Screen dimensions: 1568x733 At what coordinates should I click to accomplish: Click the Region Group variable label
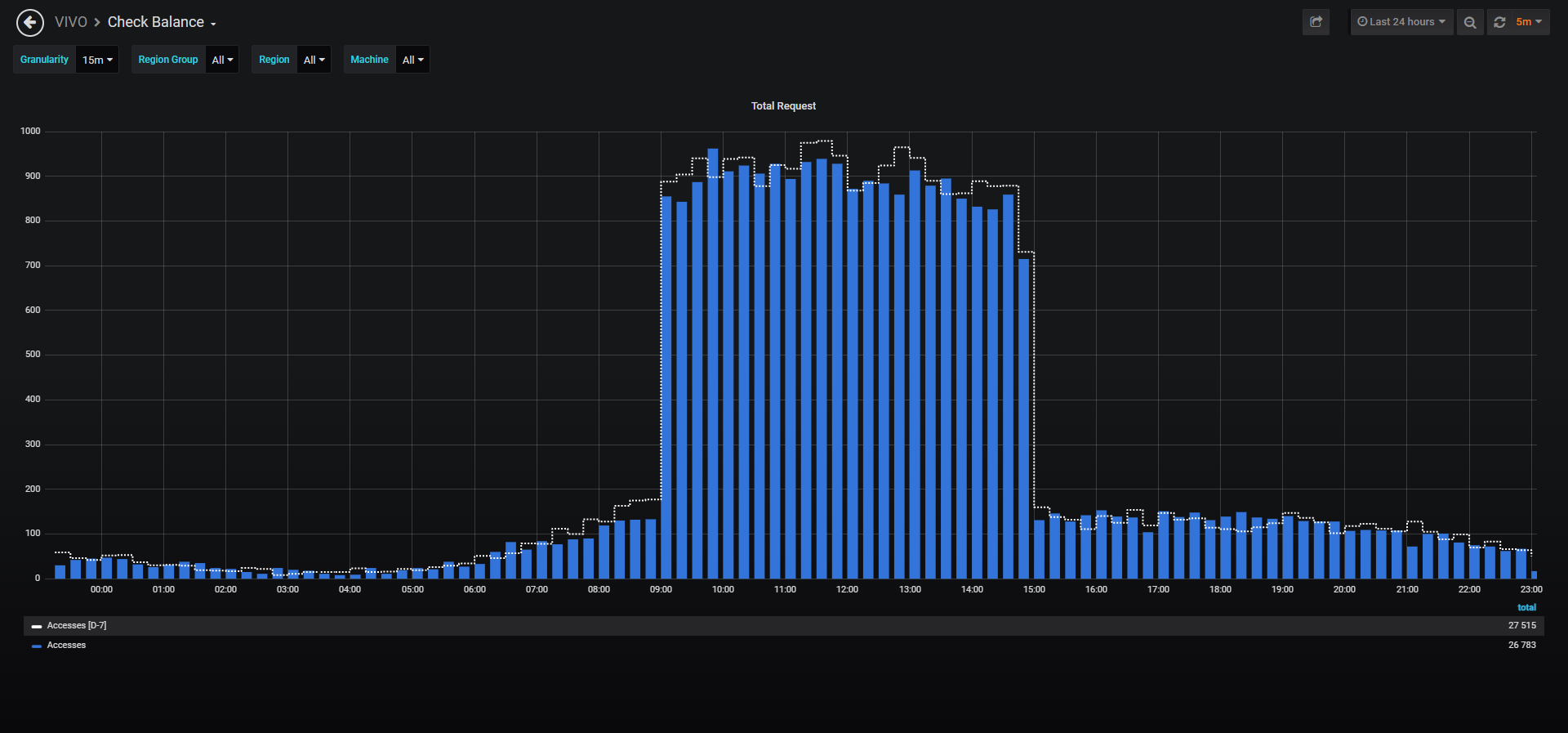click(x=168, y=60)
